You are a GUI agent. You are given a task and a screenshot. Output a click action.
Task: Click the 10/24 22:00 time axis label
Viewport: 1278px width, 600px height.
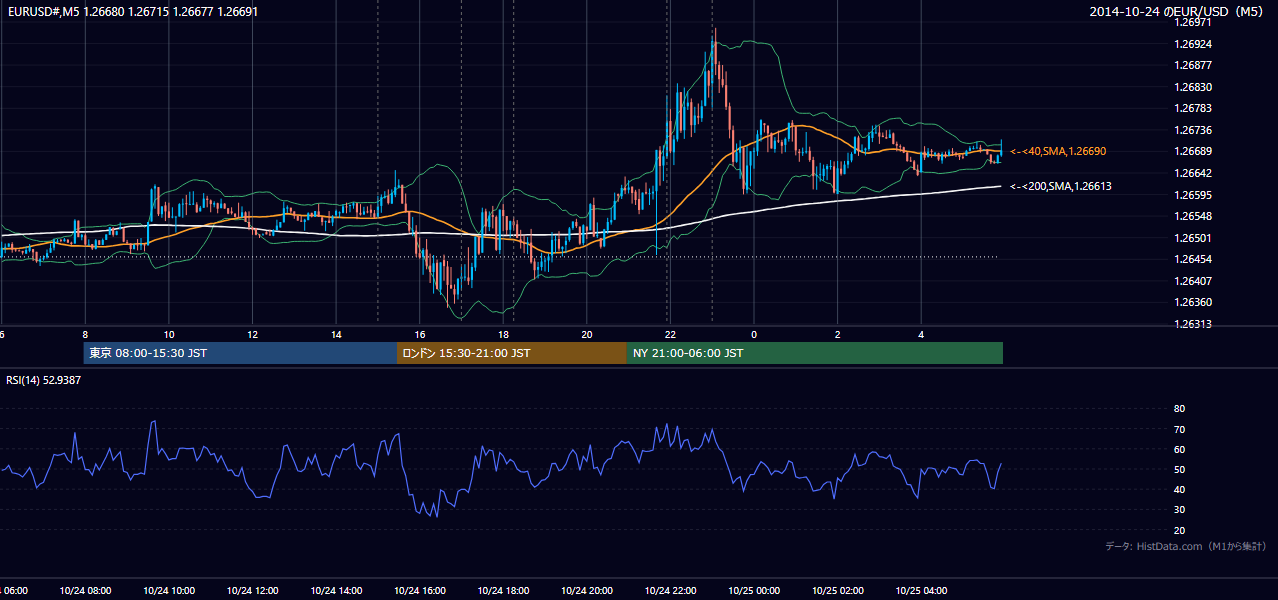670,590
